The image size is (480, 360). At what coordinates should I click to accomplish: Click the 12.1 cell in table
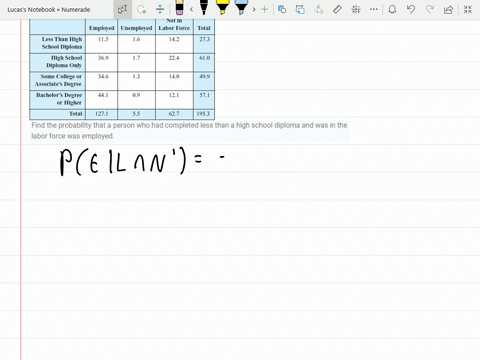pyautogui.click(x=174, y=95)
